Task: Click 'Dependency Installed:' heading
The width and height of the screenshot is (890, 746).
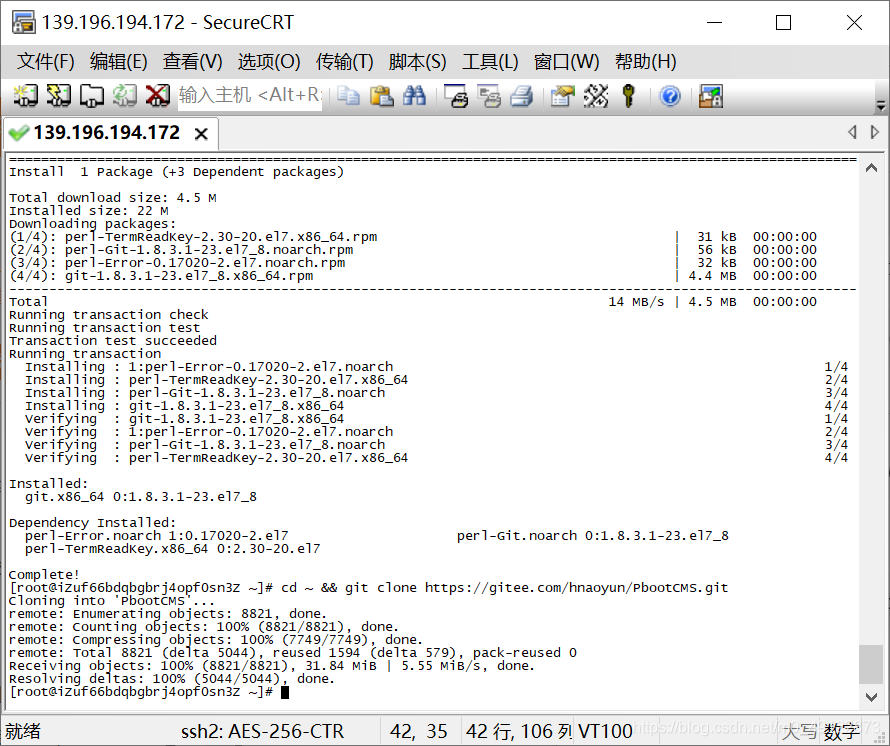Action: [93, 522]
